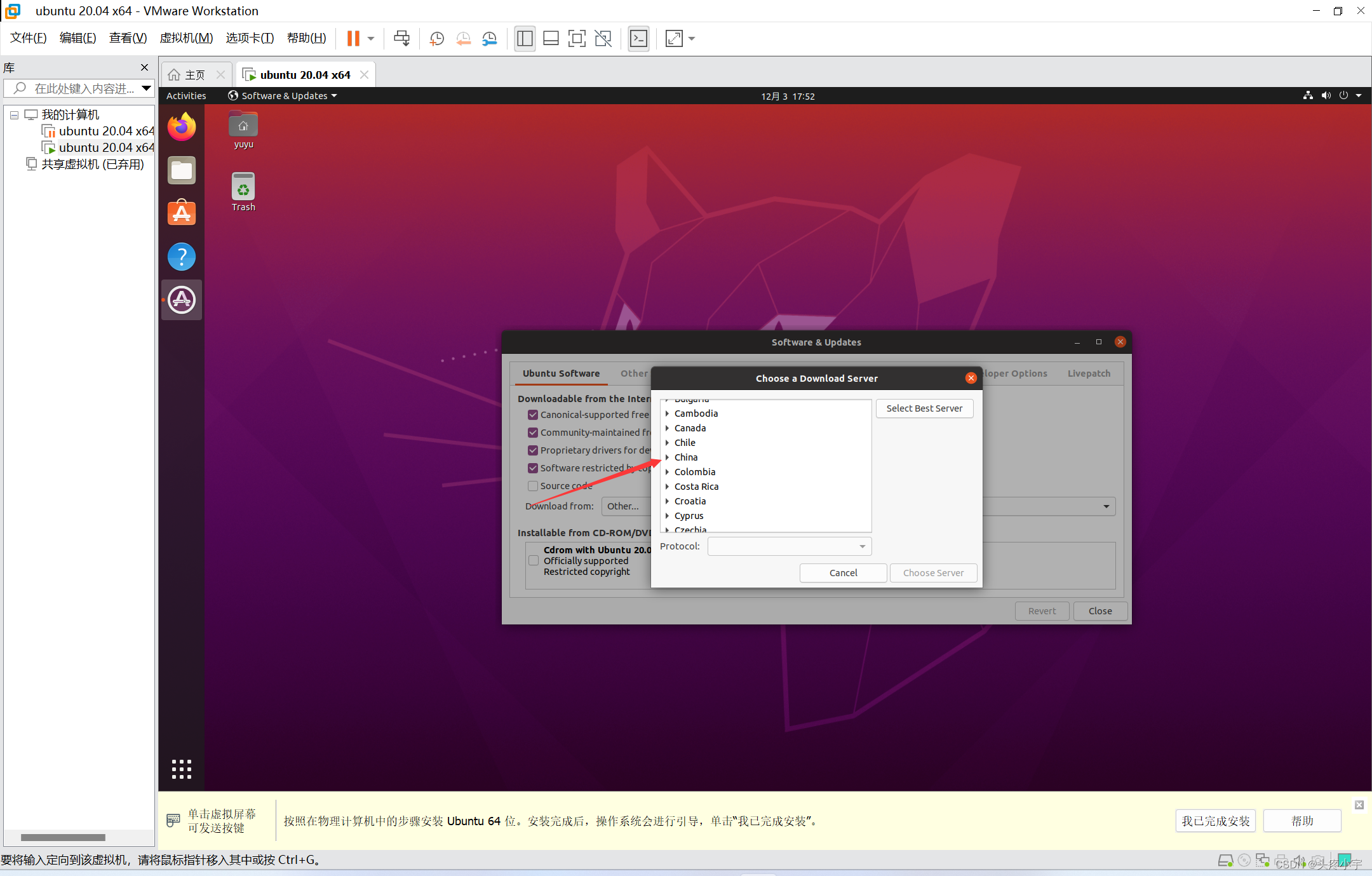Expand the Cyprus server list
Image resolution: width=1372 pixels, height=876 pixels.
(667, 516)
